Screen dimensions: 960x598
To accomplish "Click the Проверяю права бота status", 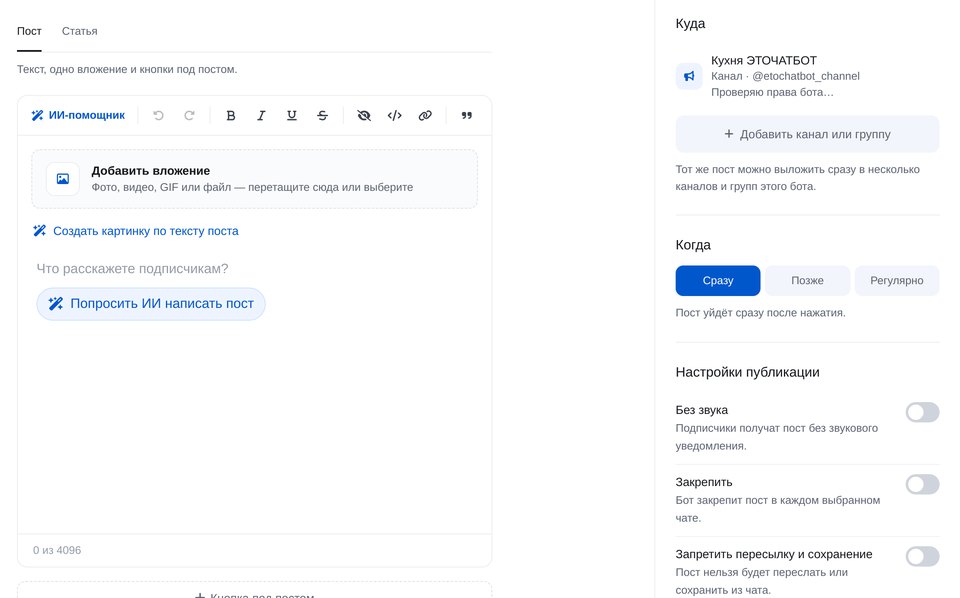I will pyautogui.click(x=772, y=92).
